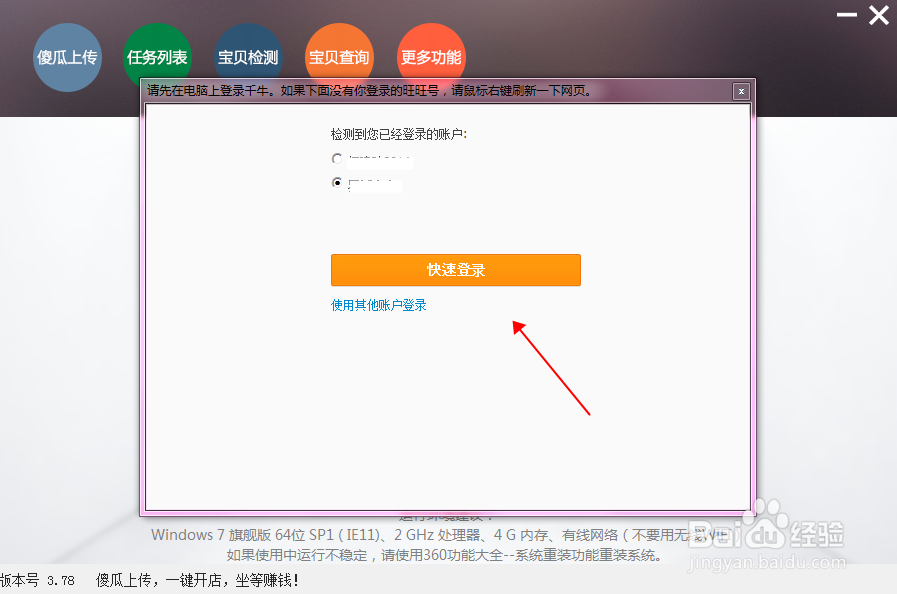Minimize the main application window
This screenshot has width=897, height=594.
(x=847, y=15)
